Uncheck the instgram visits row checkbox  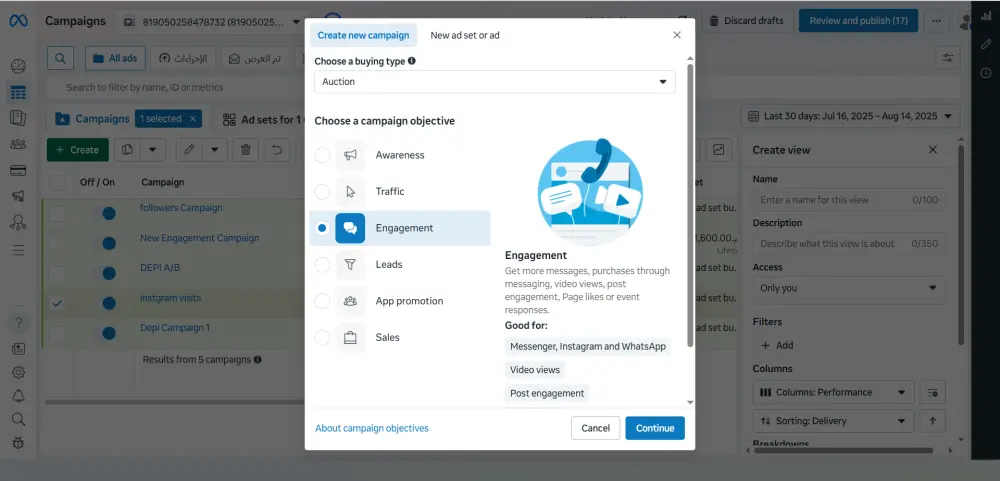coord(57,304)
